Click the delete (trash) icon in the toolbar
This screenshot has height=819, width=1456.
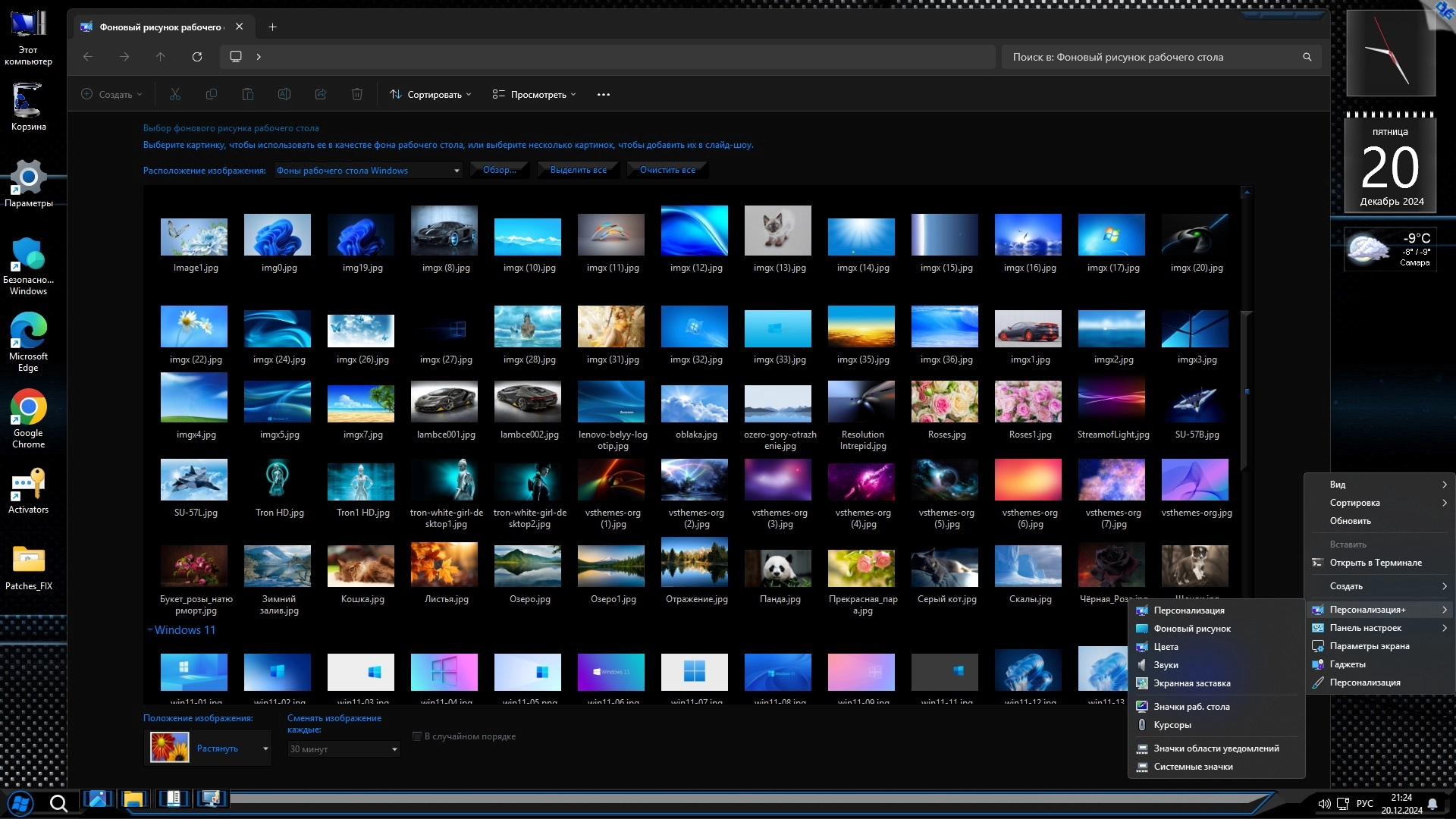(357, 95)
